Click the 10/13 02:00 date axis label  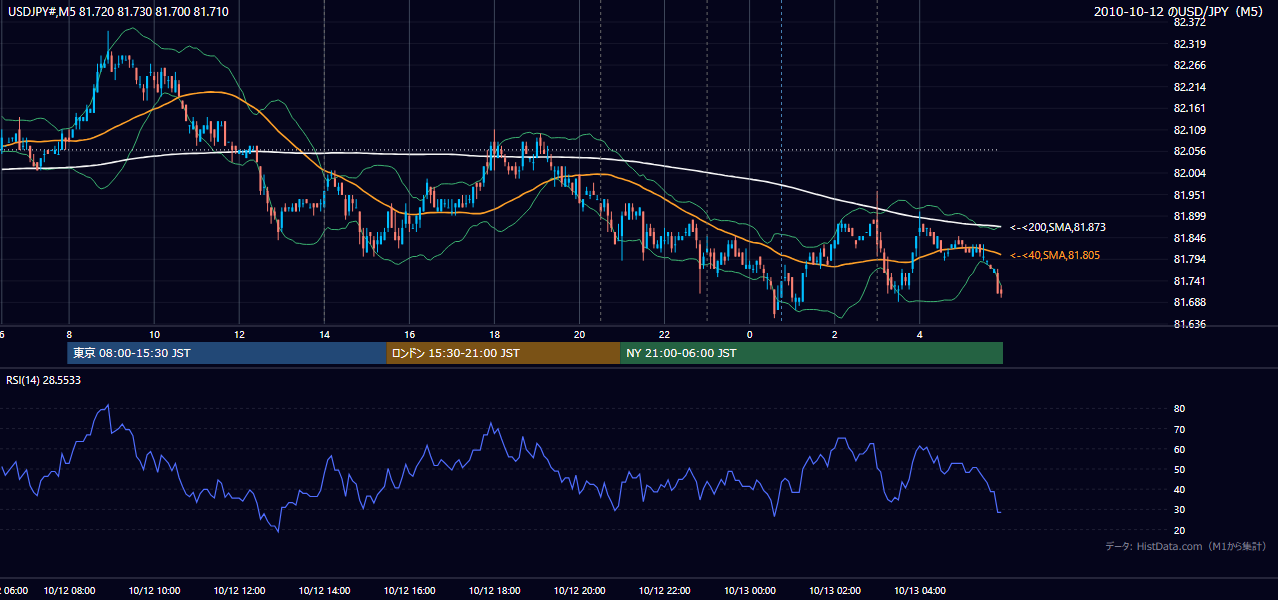coord(834,591)
